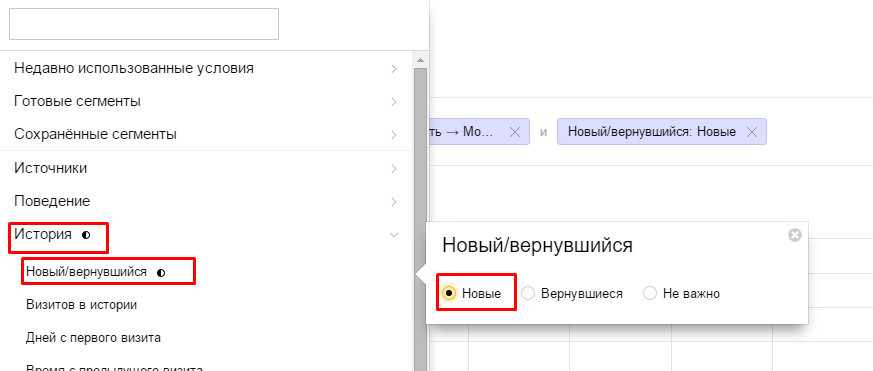Click the conditions list scrollbar thumb

click(x=420, y=219)
